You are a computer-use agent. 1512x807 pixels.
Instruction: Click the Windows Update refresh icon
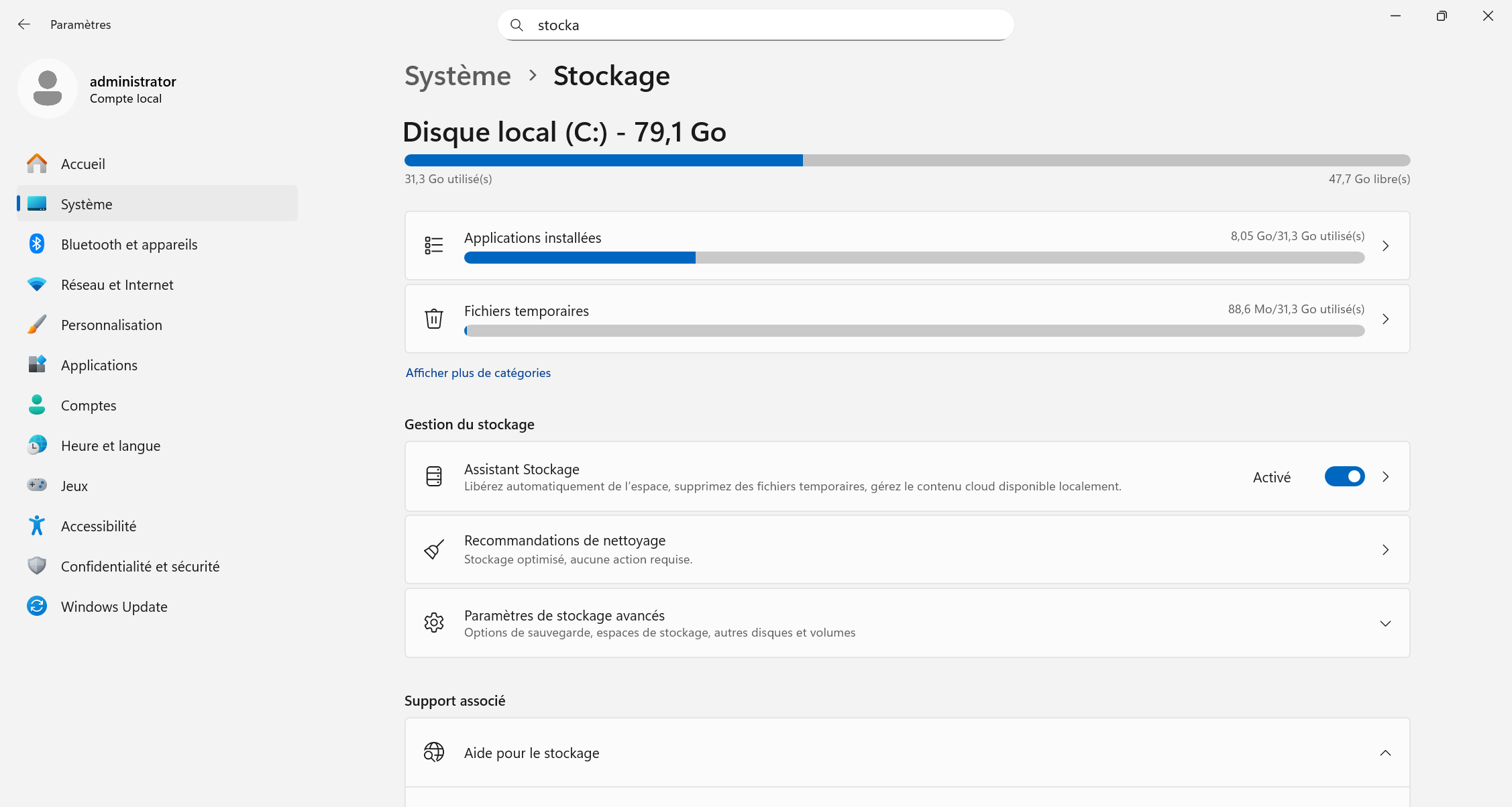coord(37,606)
